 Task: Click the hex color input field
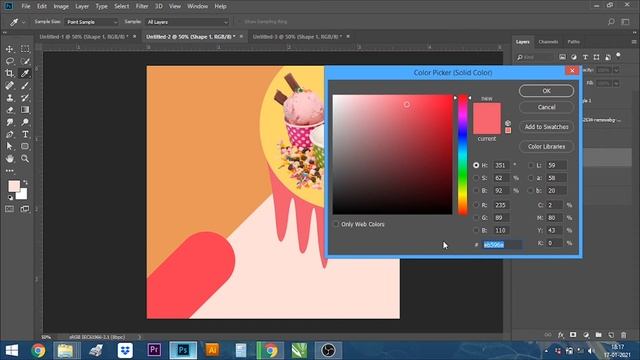pos(502,244)
